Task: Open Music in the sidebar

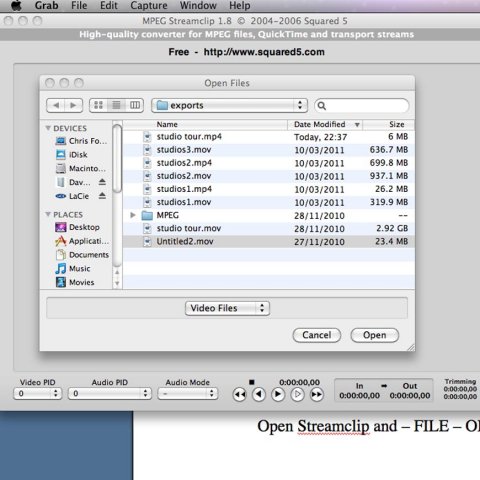Action: 73,269
